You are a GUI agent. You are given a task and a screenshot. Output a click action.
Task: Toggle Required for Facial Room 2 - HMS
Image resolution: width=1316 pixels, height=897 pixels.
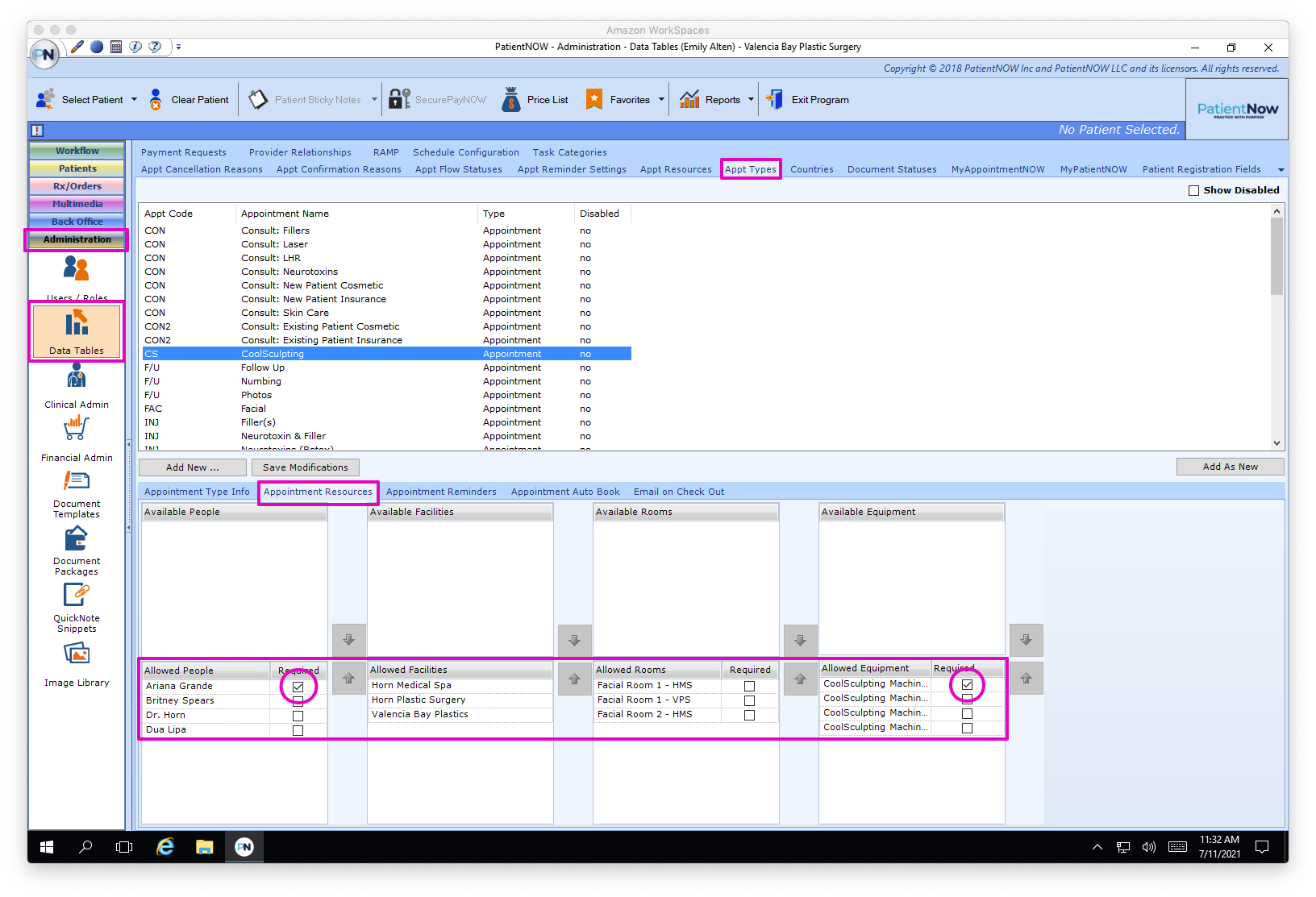coord(750,715)
